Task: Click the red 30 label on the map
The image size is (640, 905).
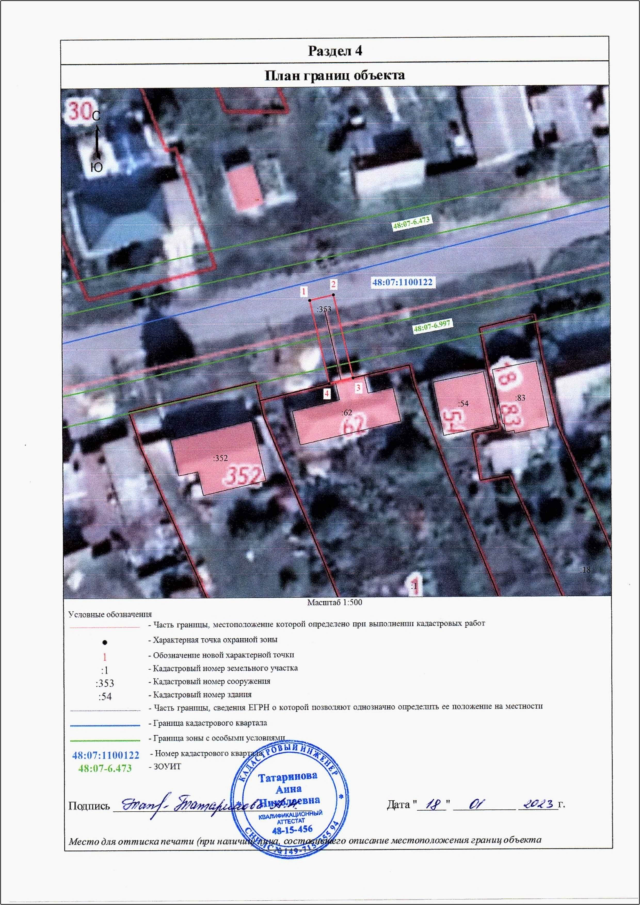Action: 78,111
